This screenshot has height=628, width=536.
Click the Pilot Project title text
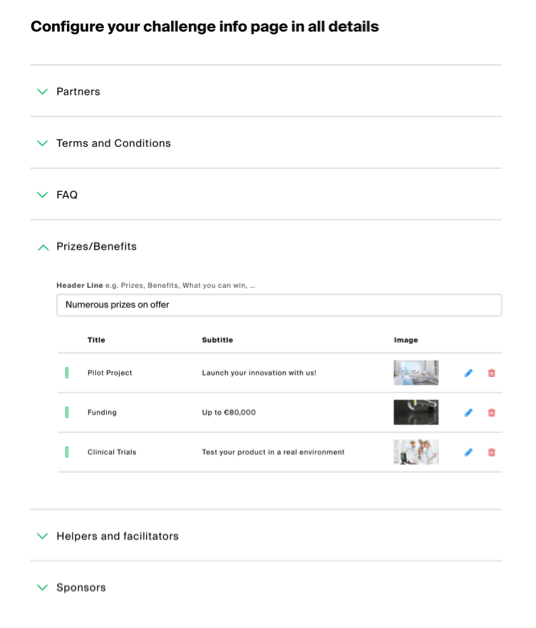point(110,373)
